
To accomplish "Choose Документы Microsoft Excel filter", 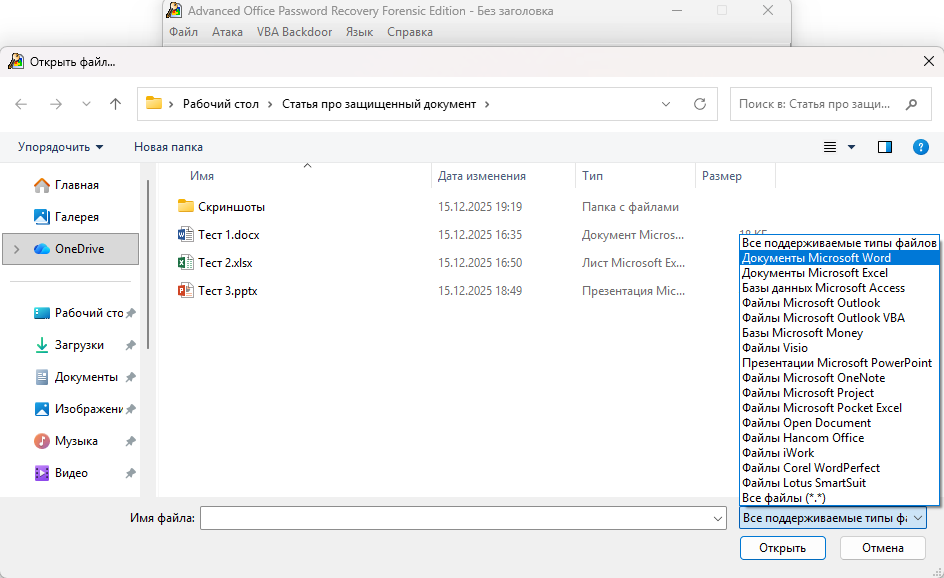I will pyautogui.click(x=839, y=273).
